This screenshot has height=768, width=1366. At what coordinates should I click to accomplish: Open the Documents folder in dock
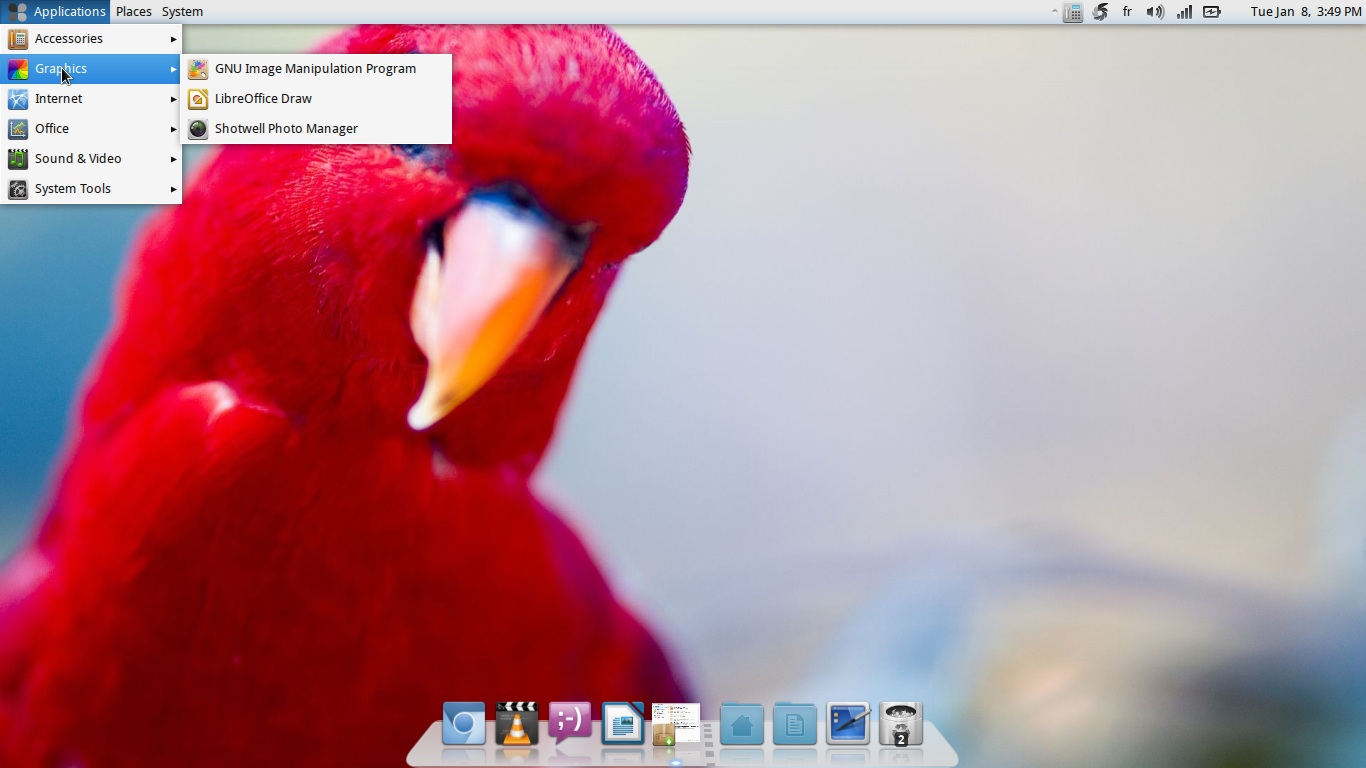(795, 724)
